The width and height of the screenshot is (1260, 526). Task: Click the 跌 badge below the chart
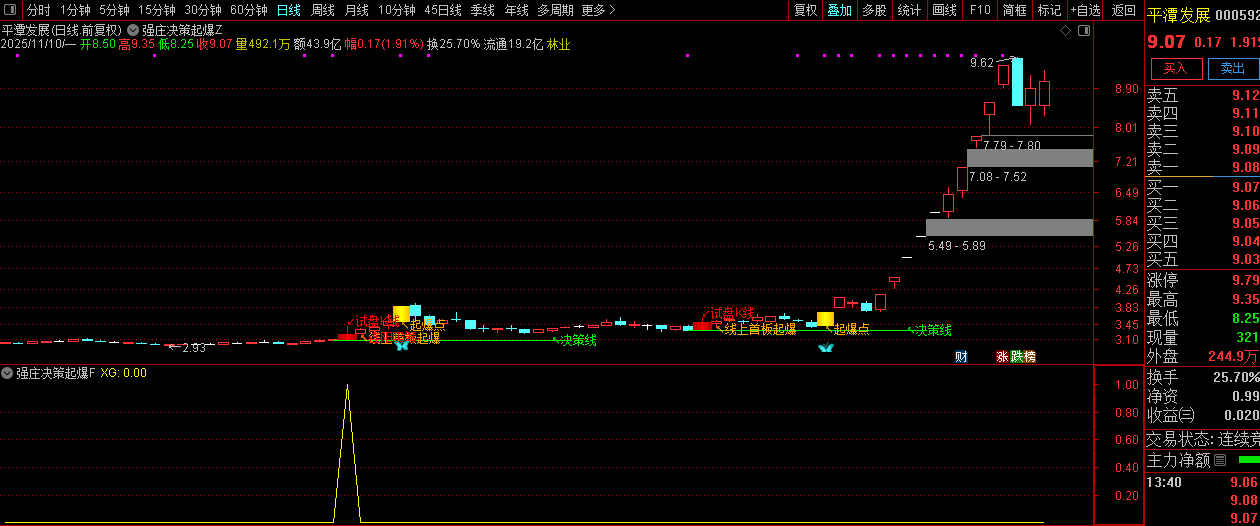pyautogui.click(x=1016, y=356)
